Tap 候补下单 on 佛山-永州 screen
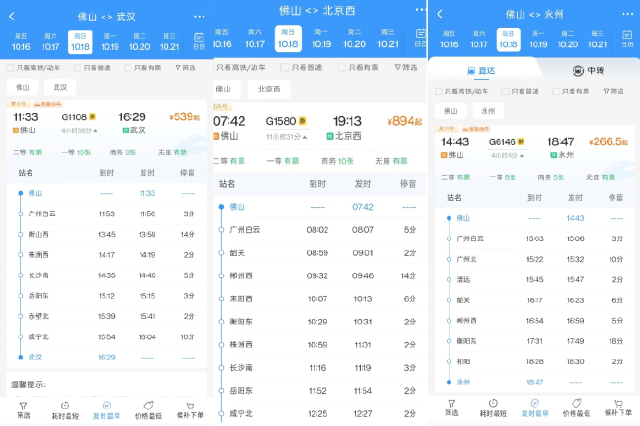 pyautogui.click(x=618, y=408)
